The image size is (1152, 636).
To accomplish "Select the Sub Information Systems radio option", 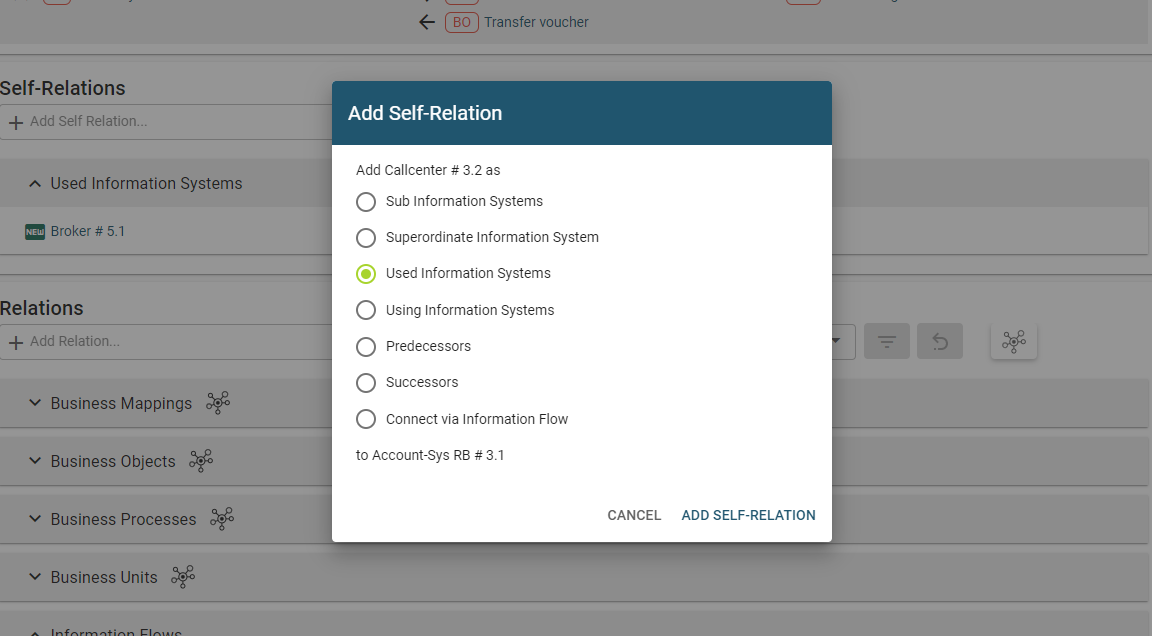I will pos(366,202).
